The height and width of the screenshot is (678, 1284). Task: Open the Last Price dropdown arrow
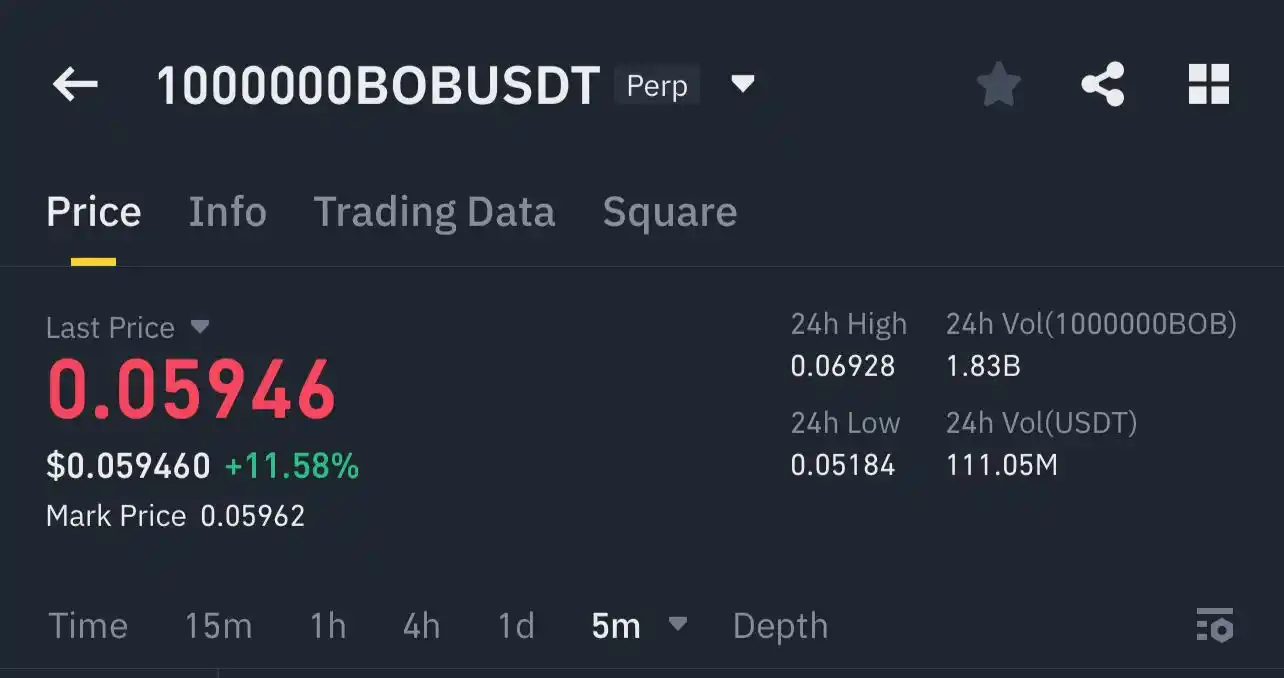tap(200, 326)
